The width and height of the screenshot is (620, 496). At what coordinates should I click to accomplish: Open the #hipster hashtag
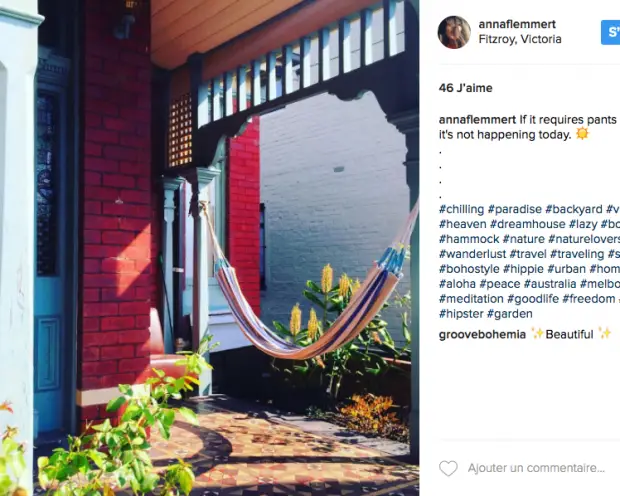[461, 314]
